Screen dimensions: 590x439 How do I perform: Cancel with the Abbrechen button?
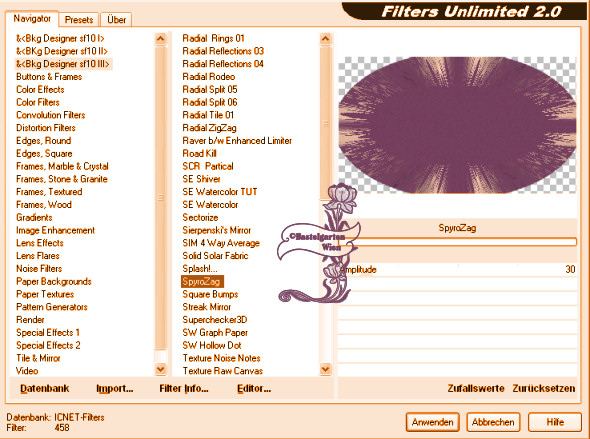[493, 422]
